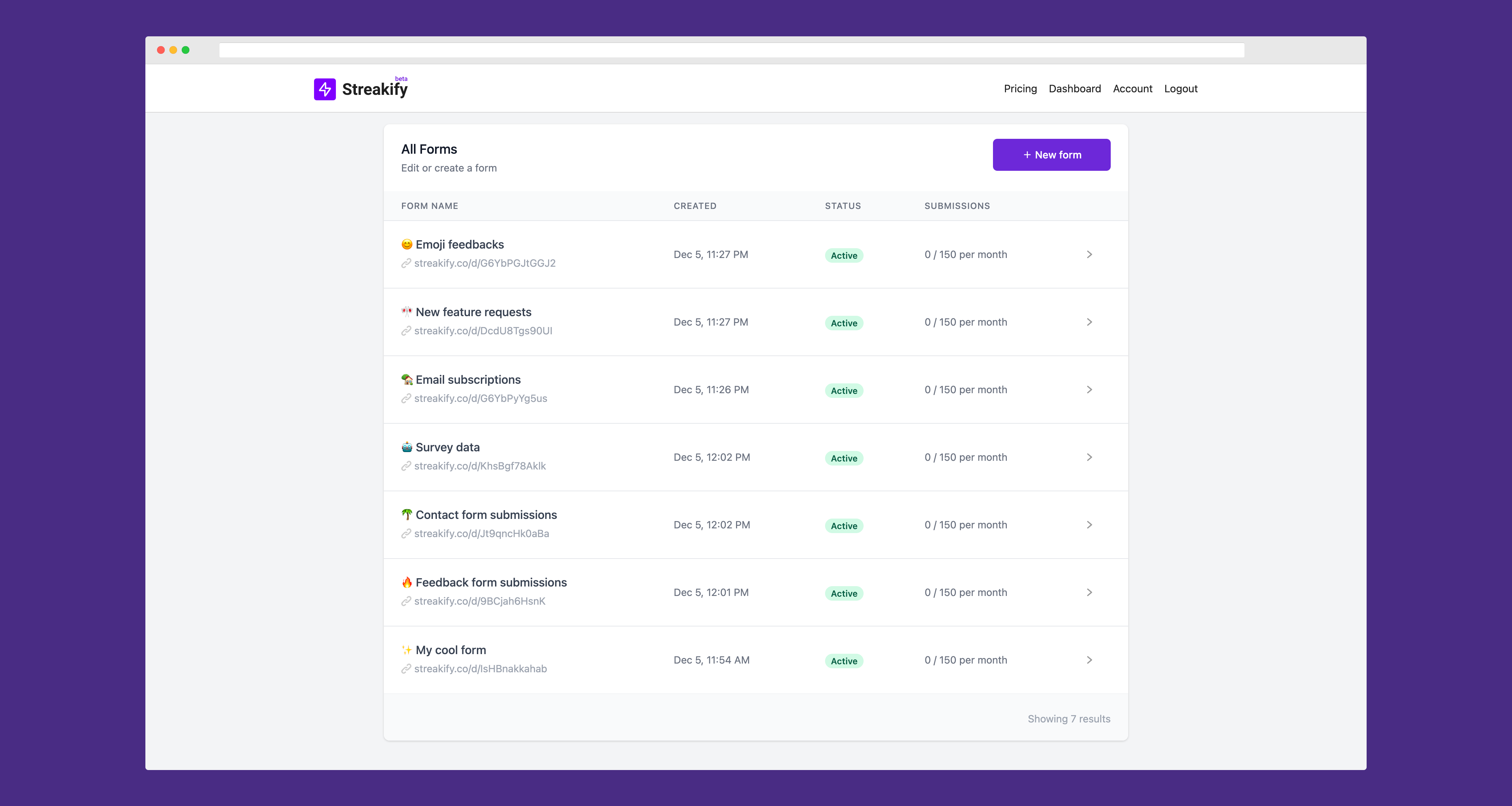The image size is (1512, 806).
Task: Open the Feedback form submissions row chevron
Action: [x=1089, y=592]
